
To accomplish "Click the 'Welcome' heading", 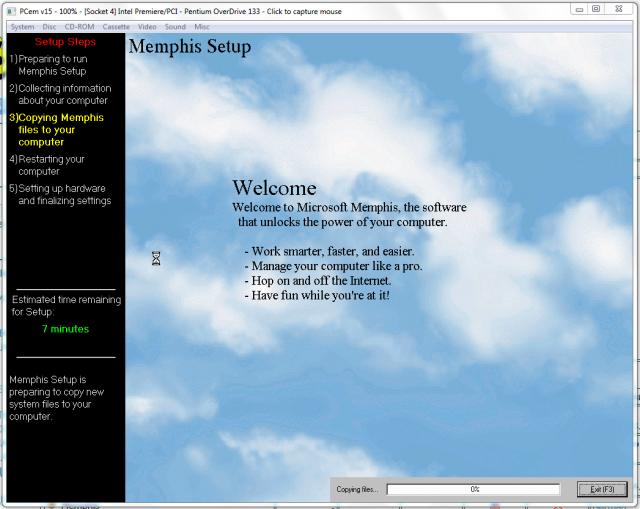I will pyautogui.click(x=274, y=188).
